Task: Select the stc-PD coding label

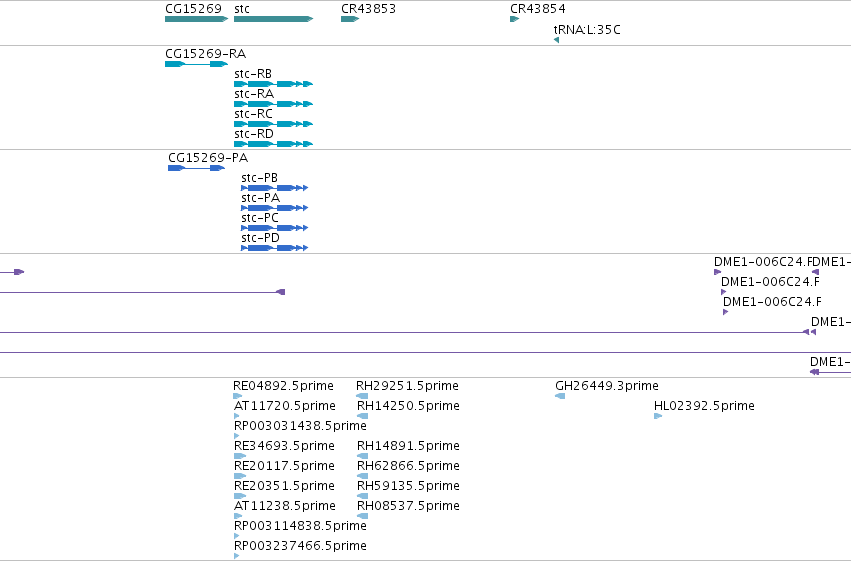Action: [261, 238]
